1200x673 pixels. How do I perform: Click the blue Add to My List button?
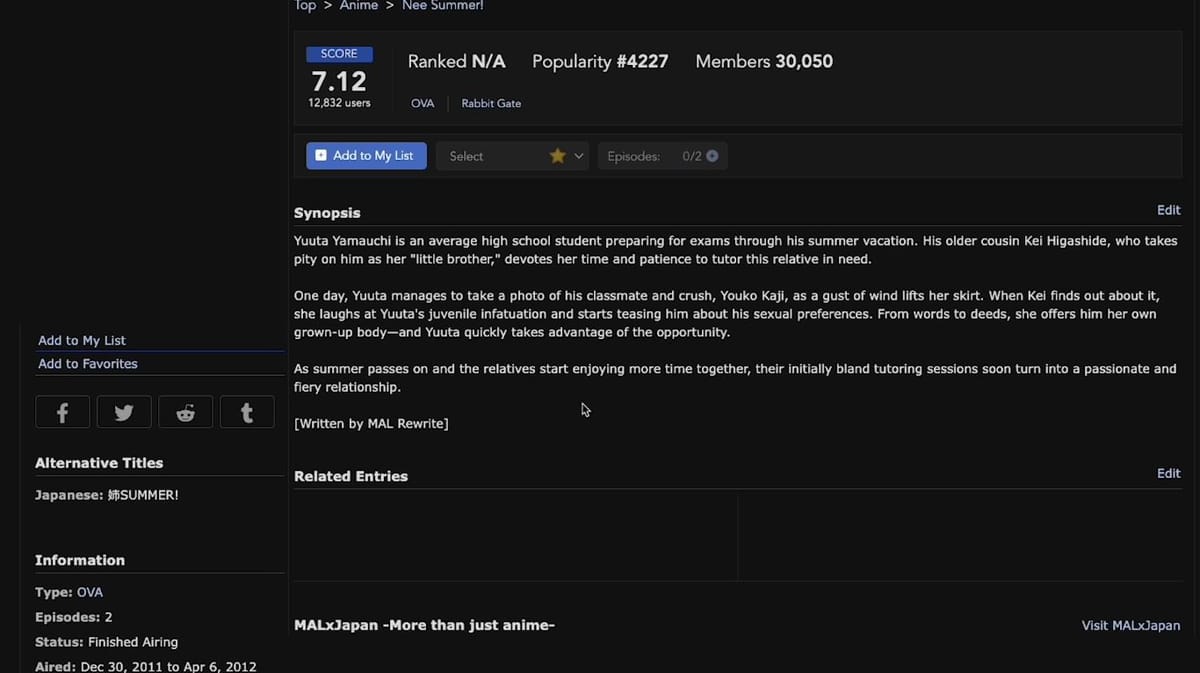[x=366, y=156]
